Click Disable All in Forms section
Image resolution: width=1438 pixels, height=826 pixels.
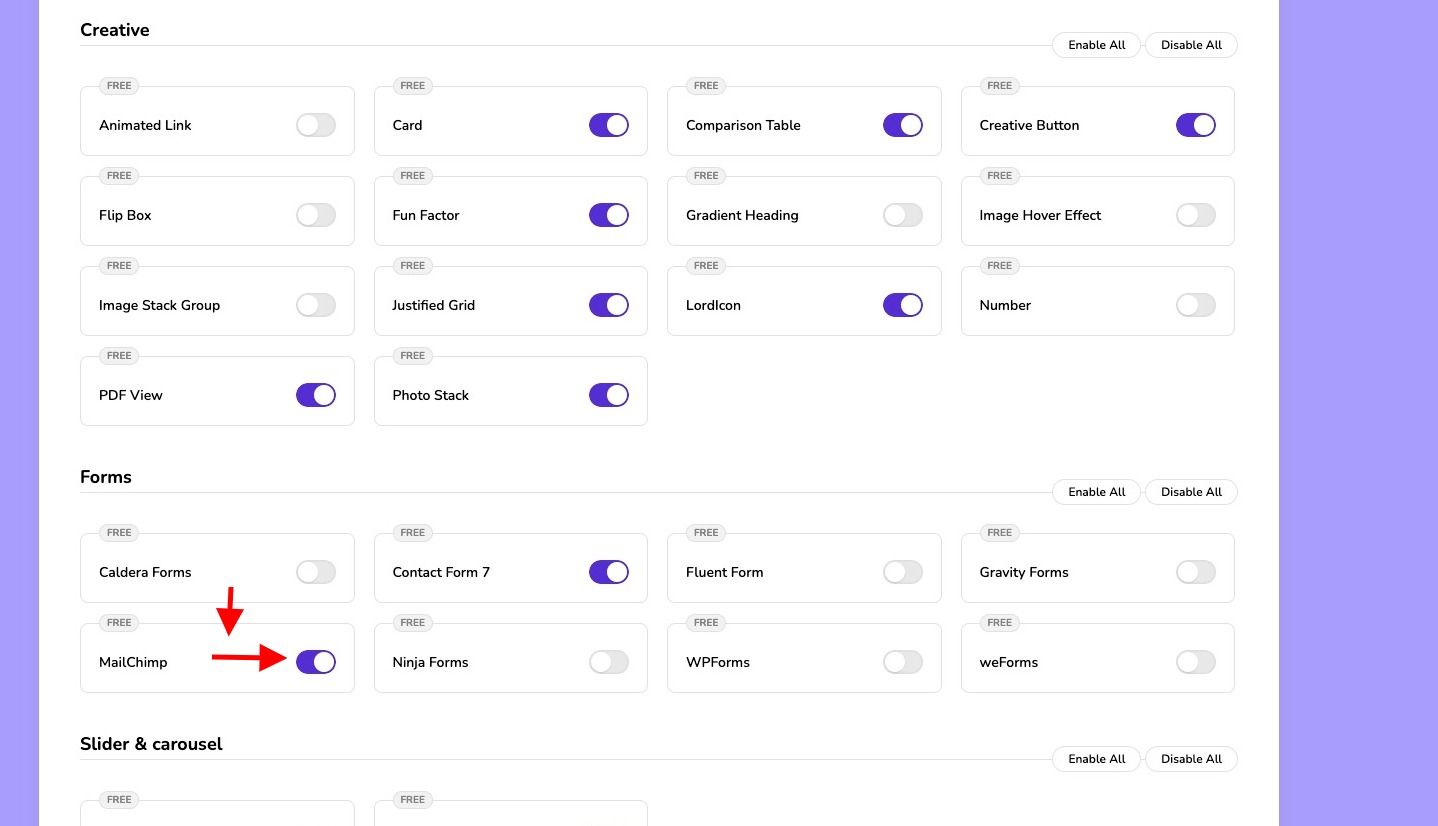[1191, 492]
